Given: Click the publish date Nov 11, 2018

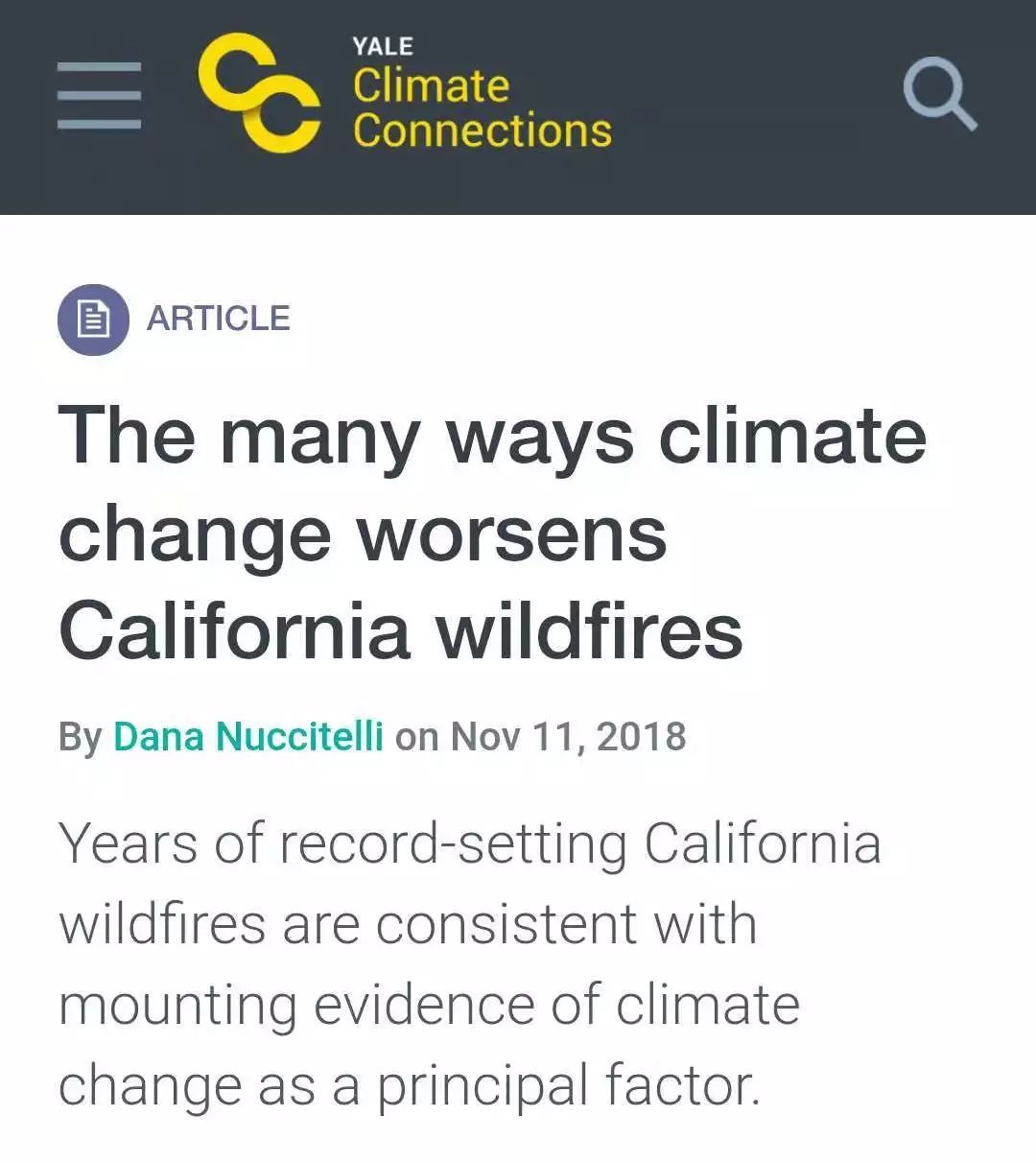Looking at the screenshot, I should coord(569,737).
